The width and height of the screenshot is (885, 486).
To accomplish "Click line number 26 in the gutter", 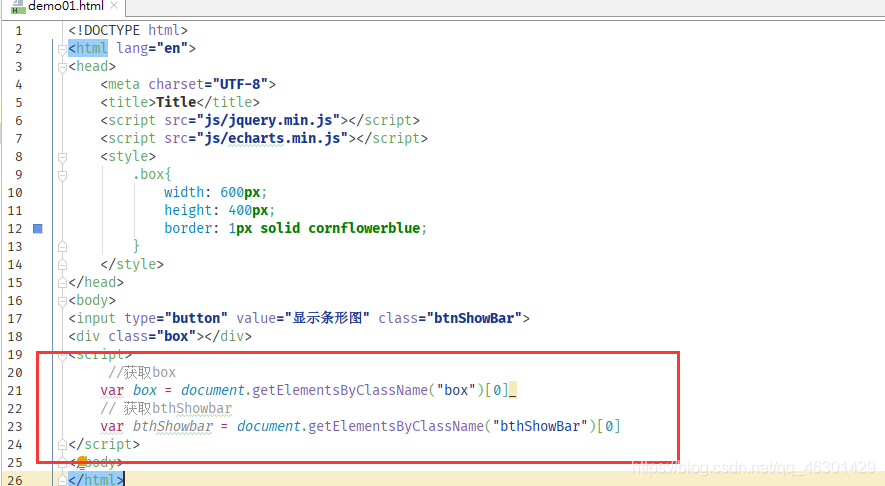I will point(15,480).
